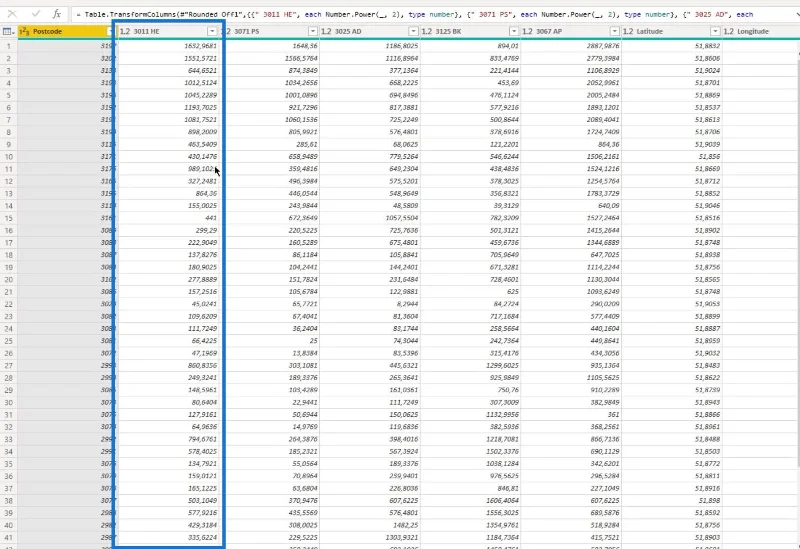The image size is (800, 549).
Task: Click cell value 285,61
Action: point(307,144)
